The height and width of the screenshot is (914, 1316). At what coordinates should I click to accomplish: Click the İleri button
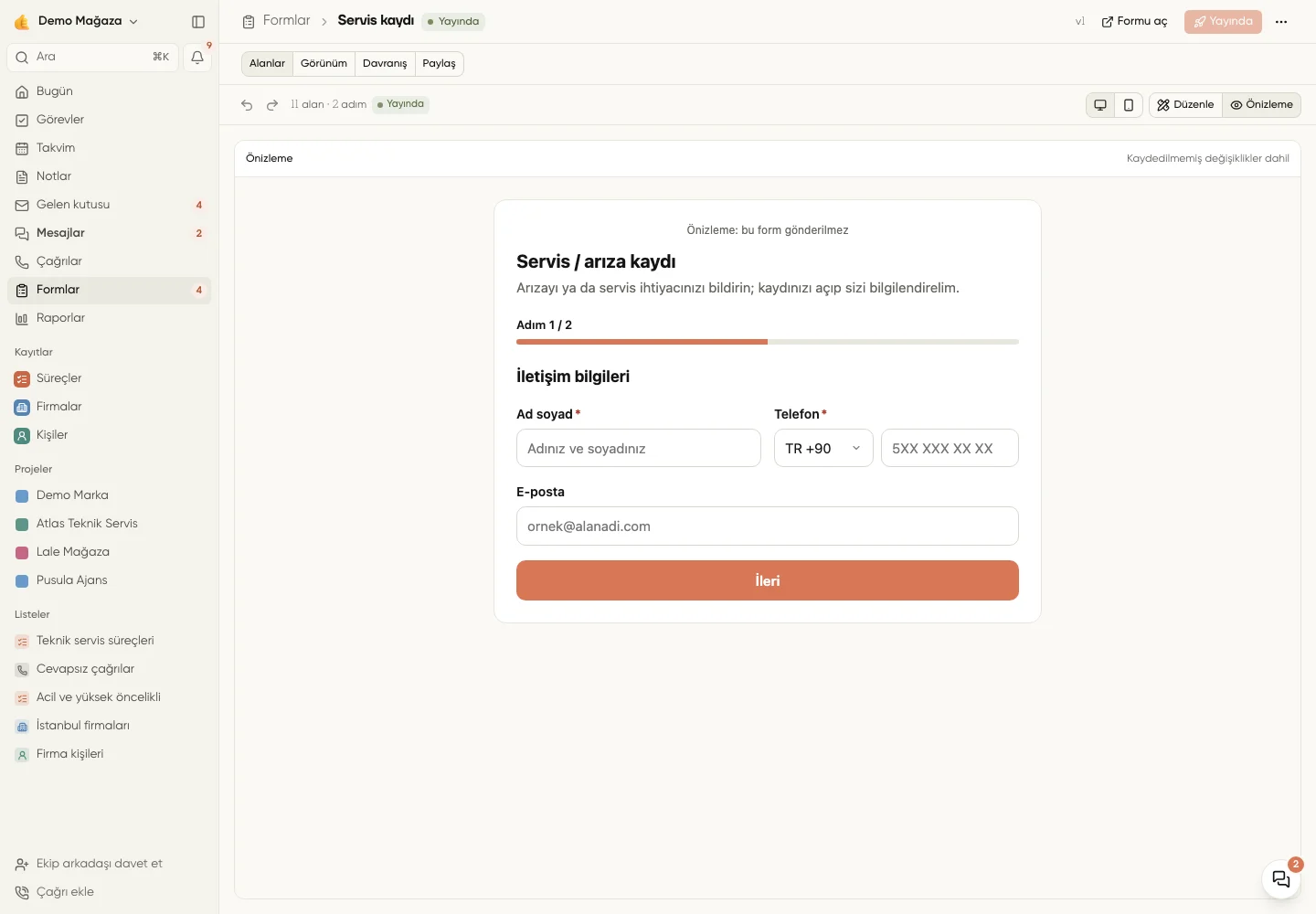pyautogui.click(x=768, y=580)
